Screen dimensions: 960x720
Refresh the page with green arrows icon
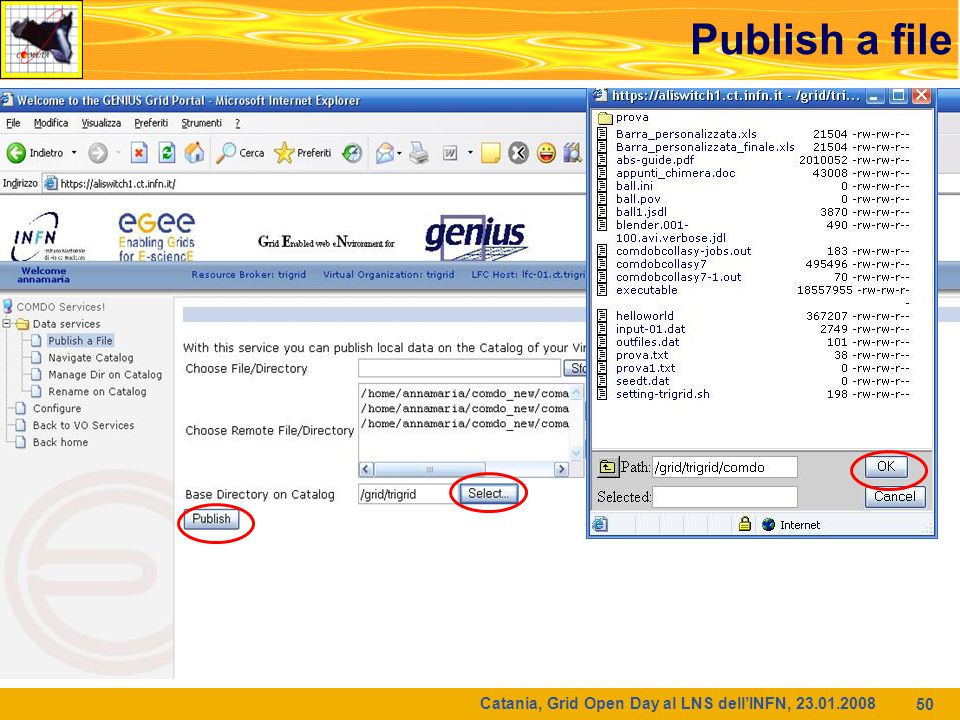point(167,152)
